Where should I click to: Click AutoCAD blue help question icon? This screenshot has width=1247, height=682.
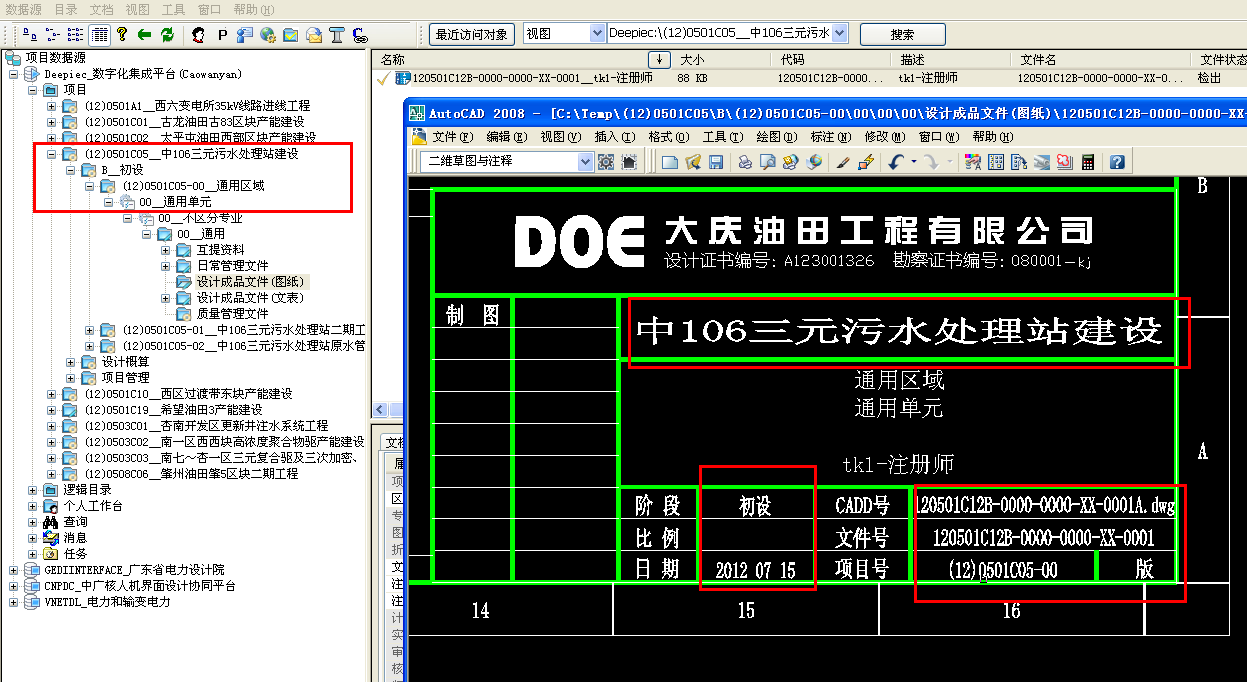pyautogui.click(x=1118, y=162)
